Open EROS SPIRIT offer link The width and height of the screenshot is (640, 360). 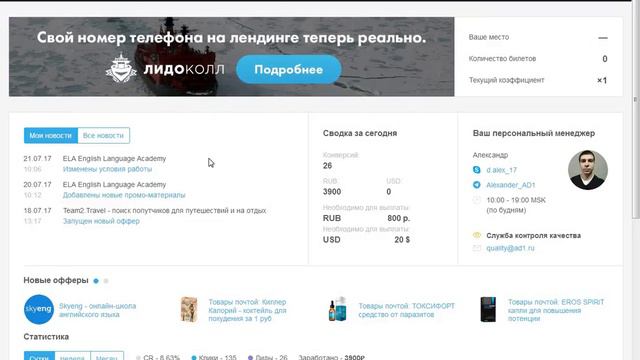tap(556, 310)
